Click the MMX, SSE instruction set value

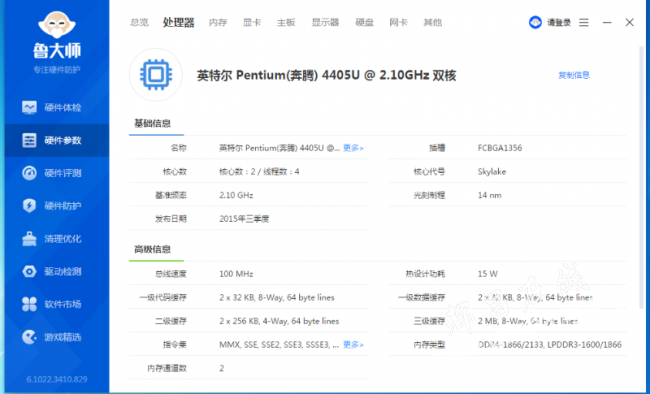[279, 345]
